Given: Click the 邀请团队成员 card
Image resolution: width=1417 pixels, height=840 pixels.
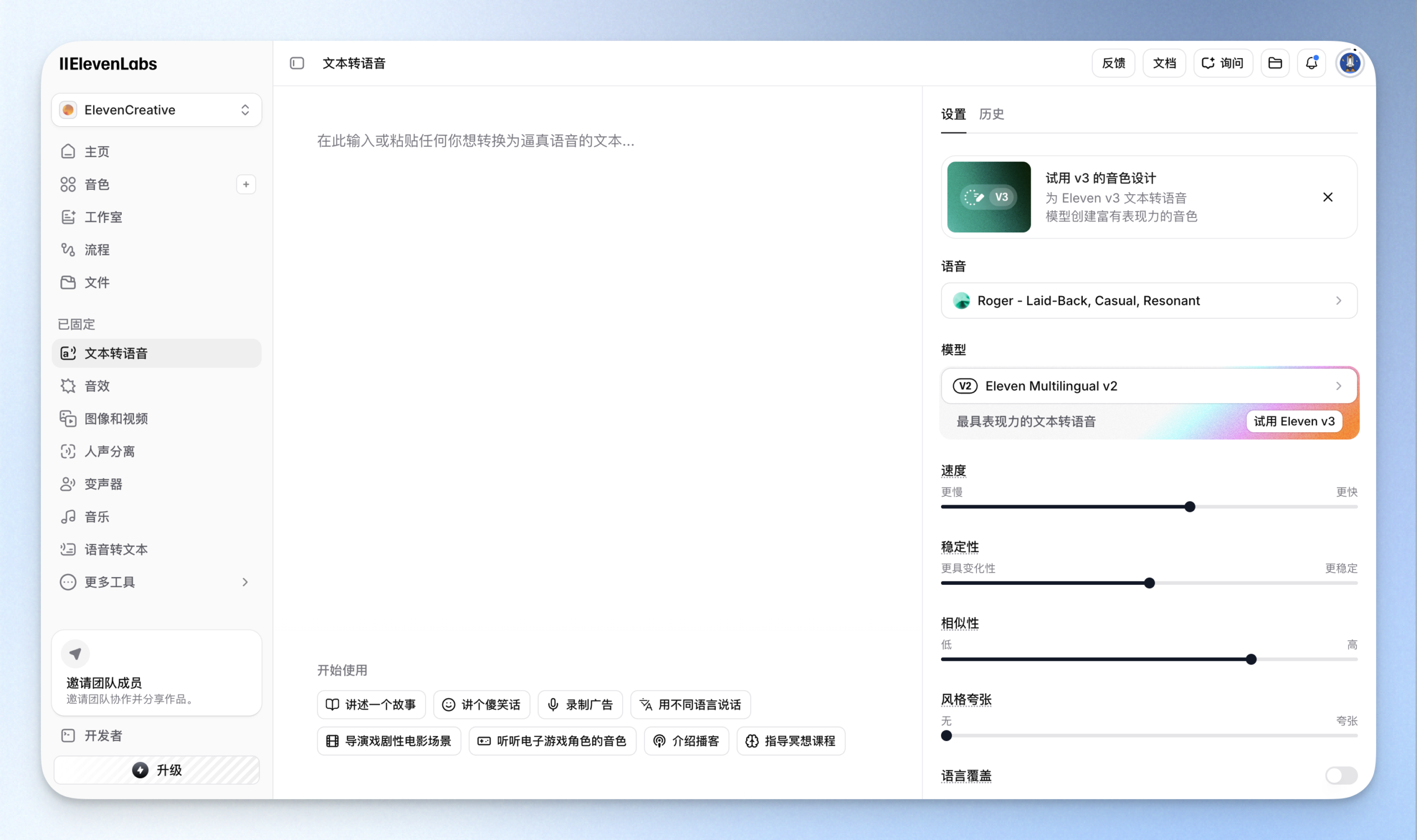Looking at the screenshot, I should (156, 673).
